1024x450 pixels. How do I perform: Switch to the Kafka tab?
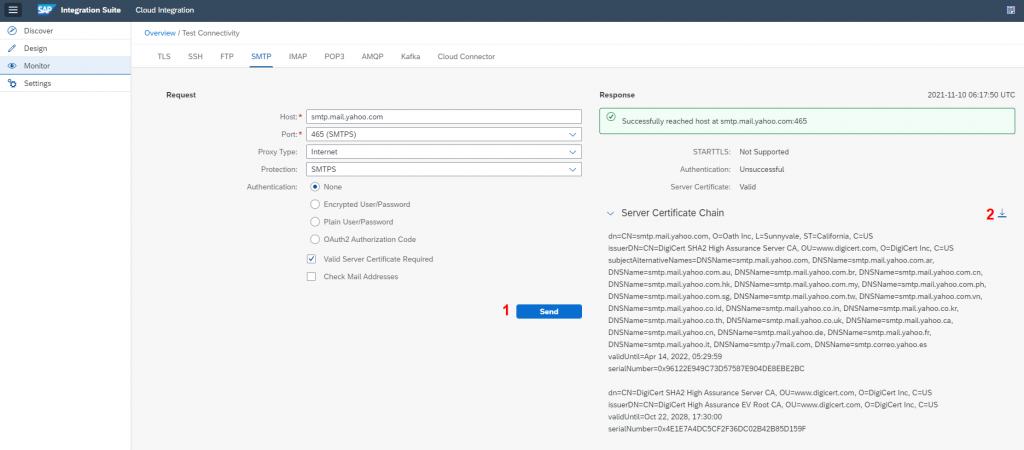click(411, 56)
